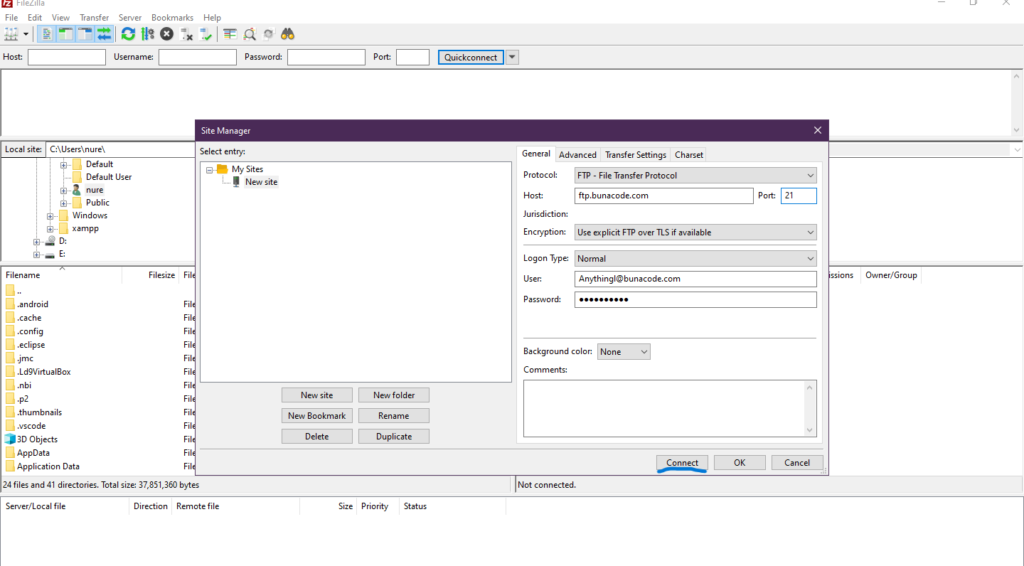Click the Duplicate button
The image size is (1024, 566).
(394, 437)
